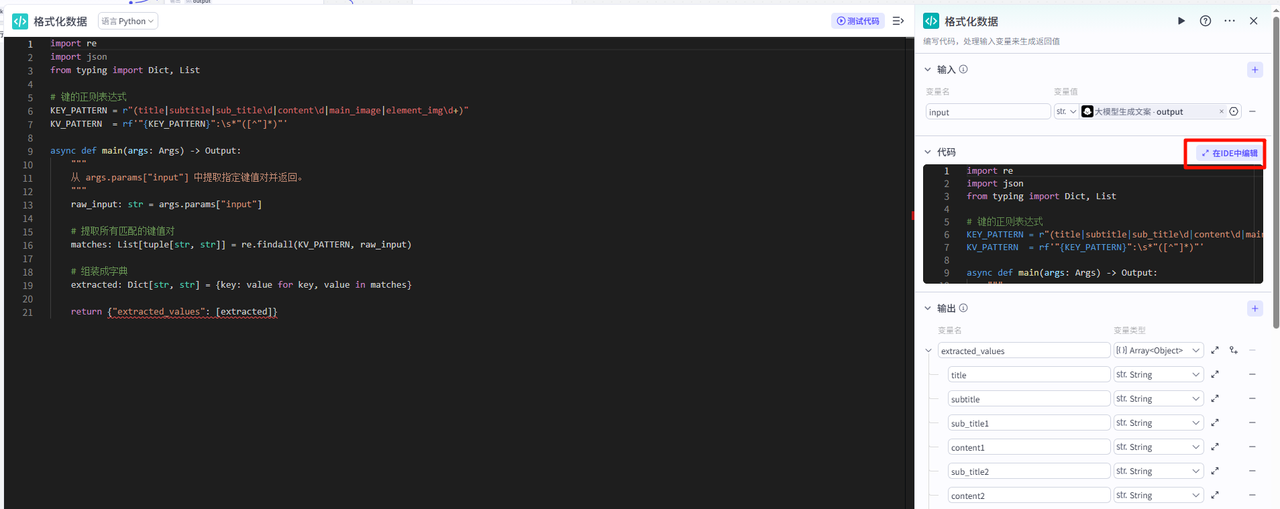Viewport: 1280px width, 509px height.
Task: Click the expand icon for title row
Action: coord(1215,375)
